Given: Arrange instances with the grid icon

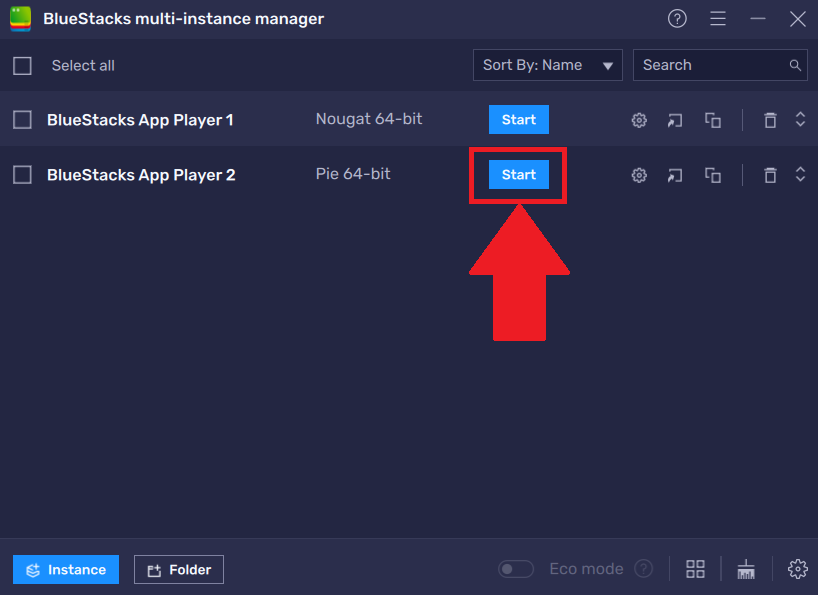Looking at the screenshot, I should (x=695, y=569).
